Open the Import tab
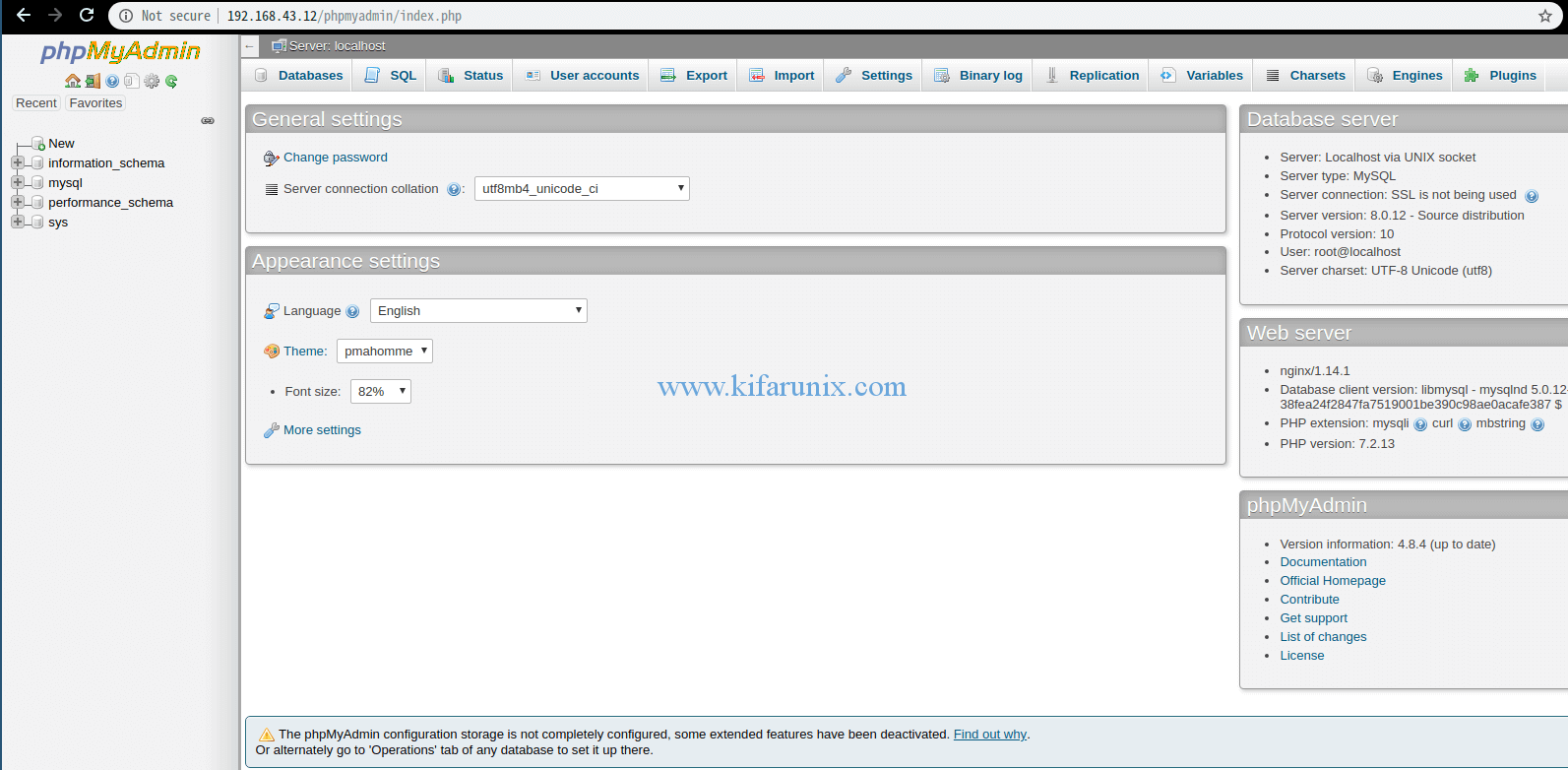1568x770 pixels. click(782, 76)
